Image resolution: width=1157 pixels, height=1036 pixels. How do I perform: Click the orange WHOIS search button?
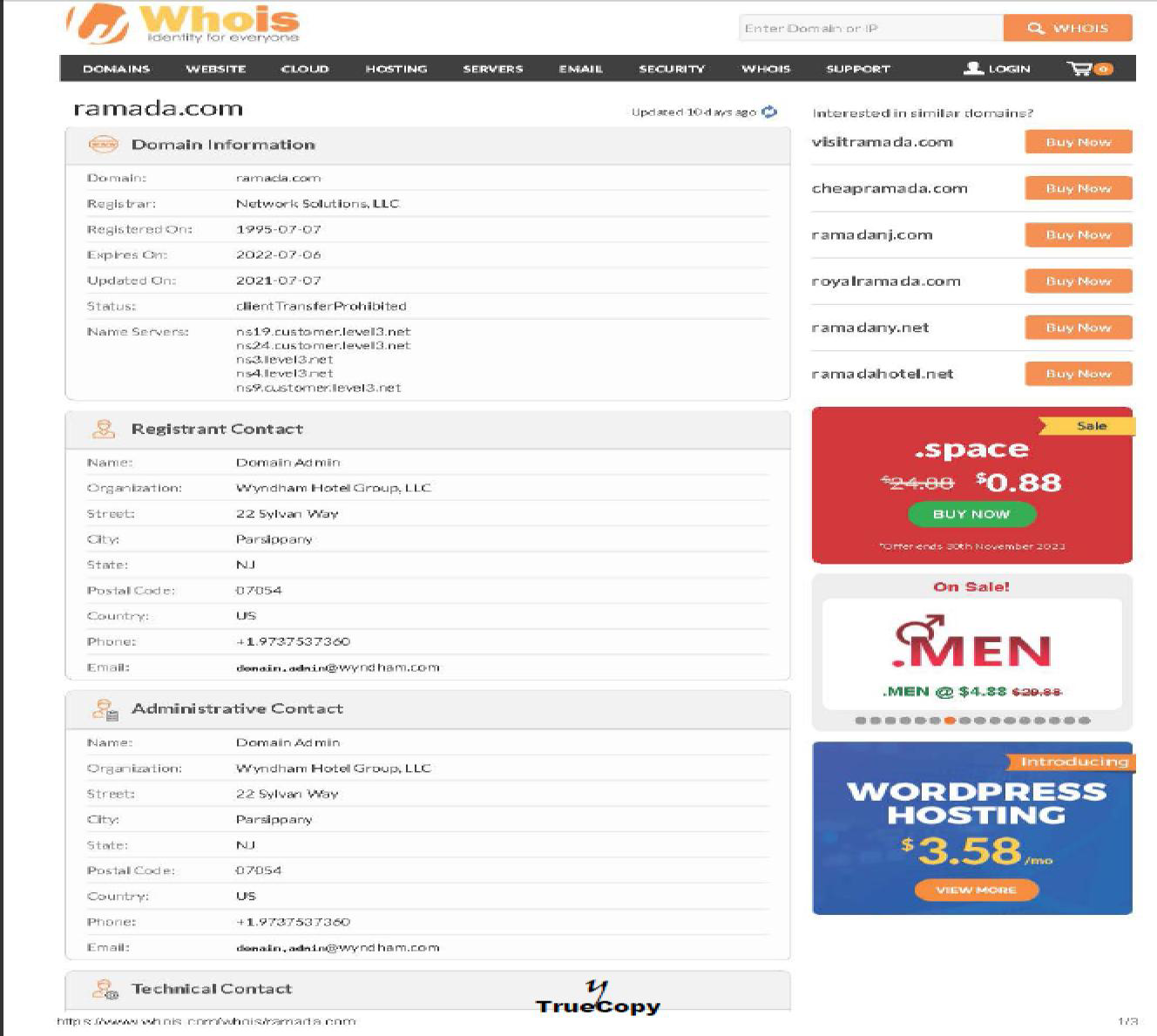click(1068, 28)
